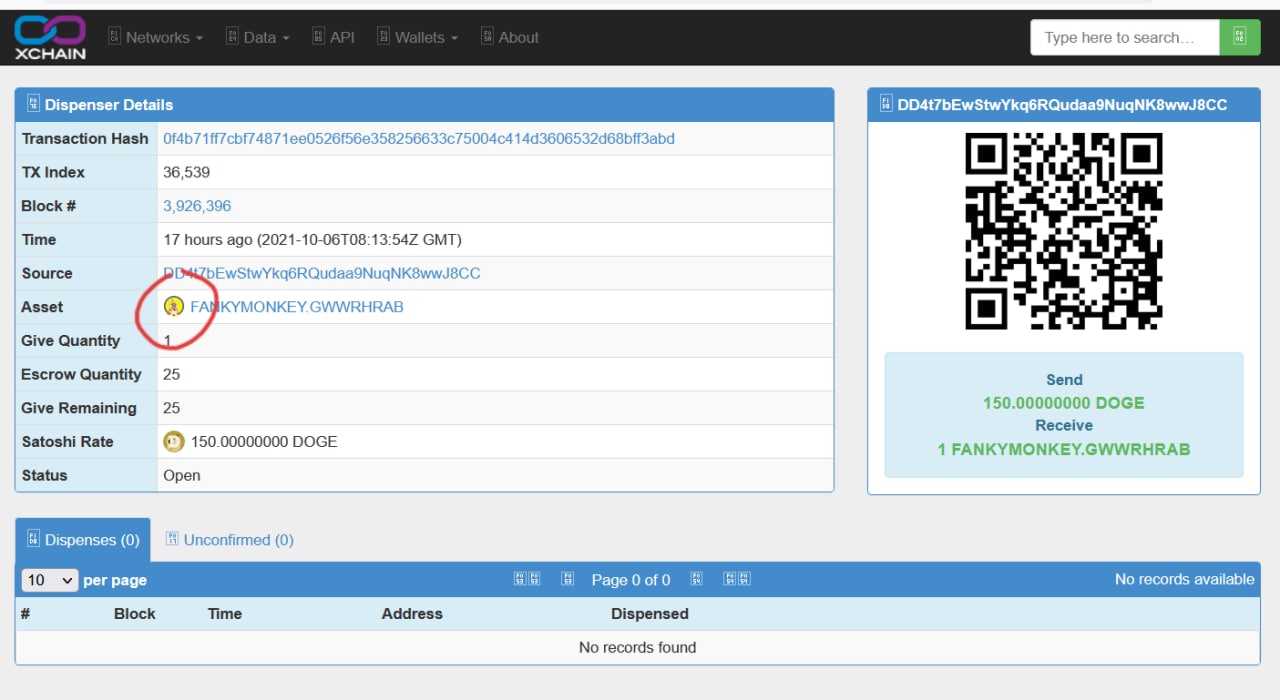This screenshot has height=700, width=1280.
Task: Open the Source address link
Action: click(x=322, y=273)
